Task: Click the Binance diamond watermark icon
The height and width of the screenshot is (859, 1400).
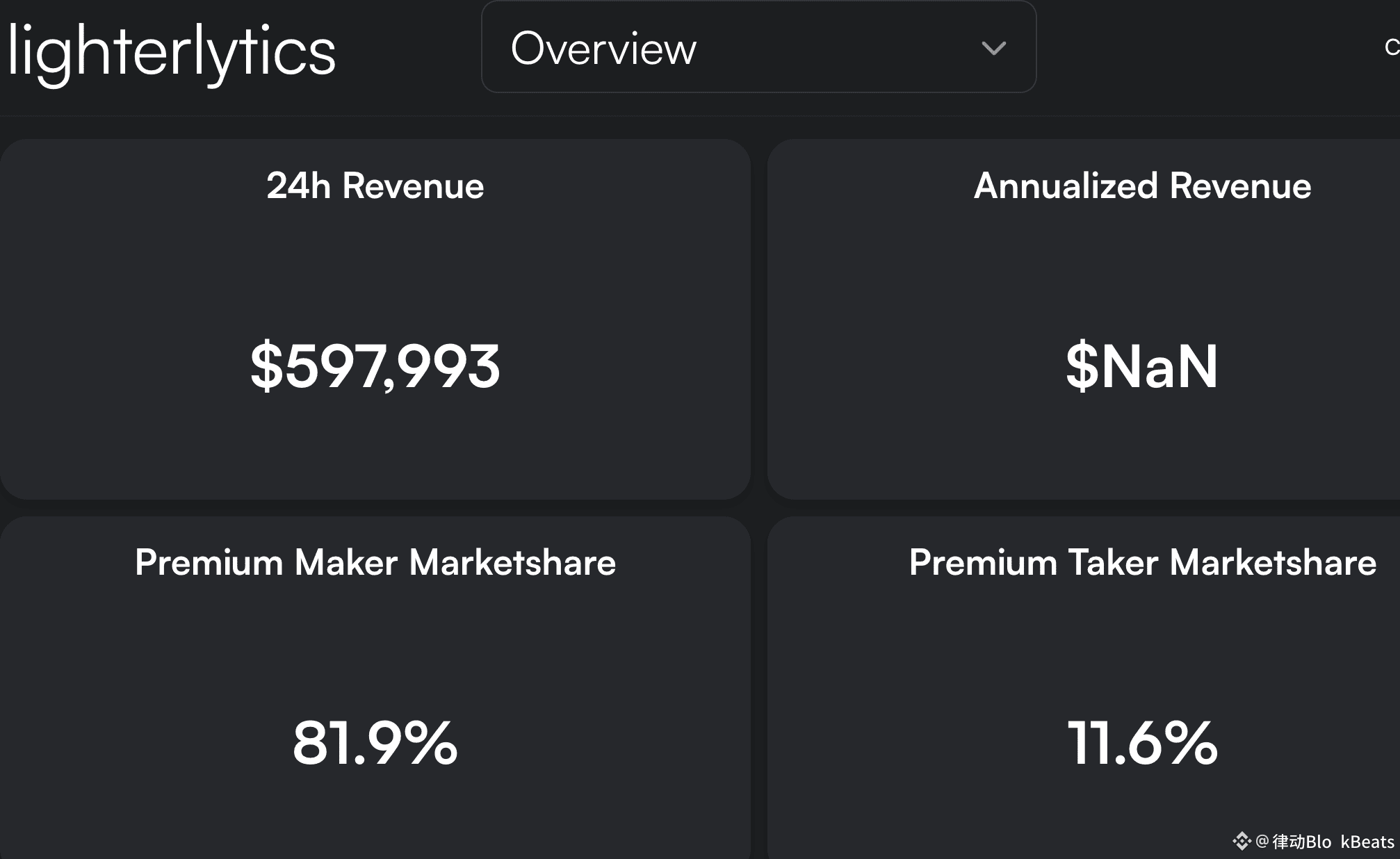Action: (x=1242, y=842)
